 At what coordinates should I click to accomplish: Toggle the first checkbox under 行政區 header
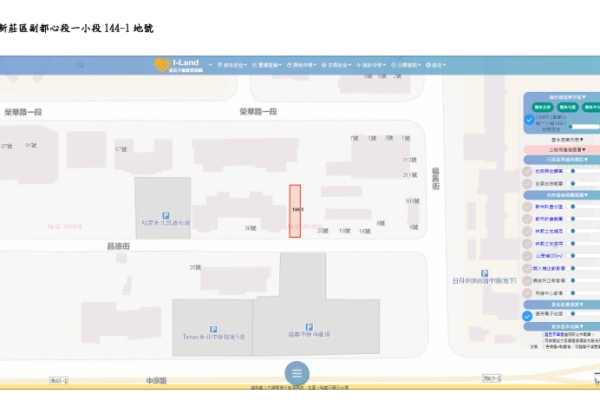[527, 171]
